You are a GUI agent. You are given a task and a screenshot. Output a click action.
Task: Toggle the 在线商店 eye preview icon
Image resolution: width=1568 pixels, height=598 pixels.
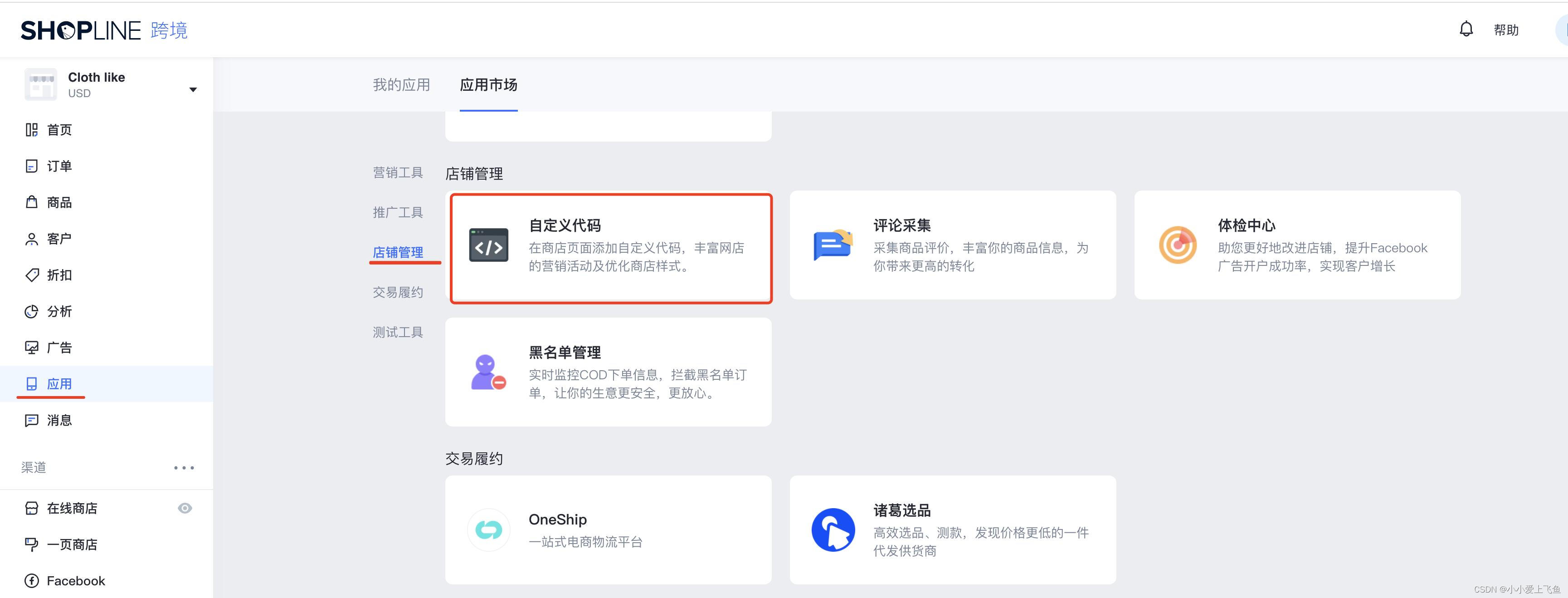(x=185, y=508)
